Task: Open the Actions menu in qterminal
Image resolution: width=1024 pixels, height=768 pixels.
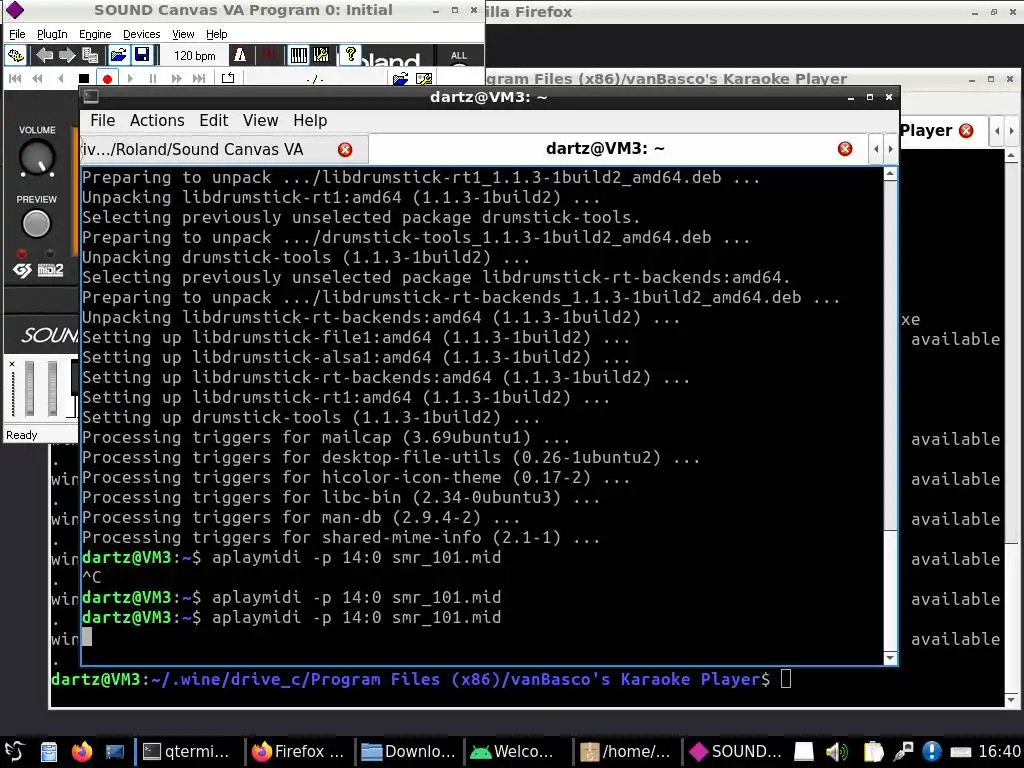Action: click(157, 121)
